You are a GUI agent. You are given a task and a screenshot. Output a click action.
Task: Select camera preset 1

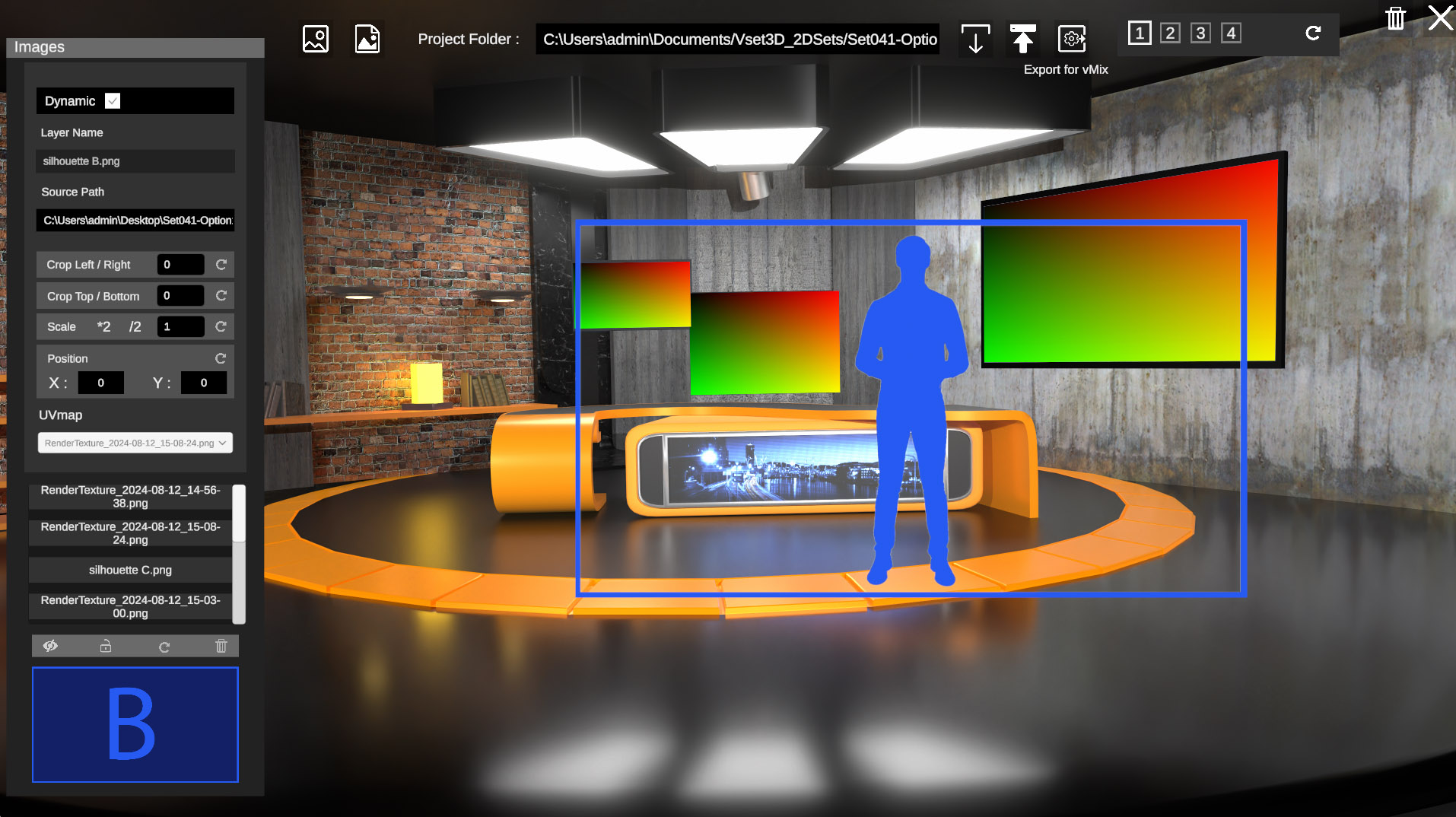(1140, 33)
